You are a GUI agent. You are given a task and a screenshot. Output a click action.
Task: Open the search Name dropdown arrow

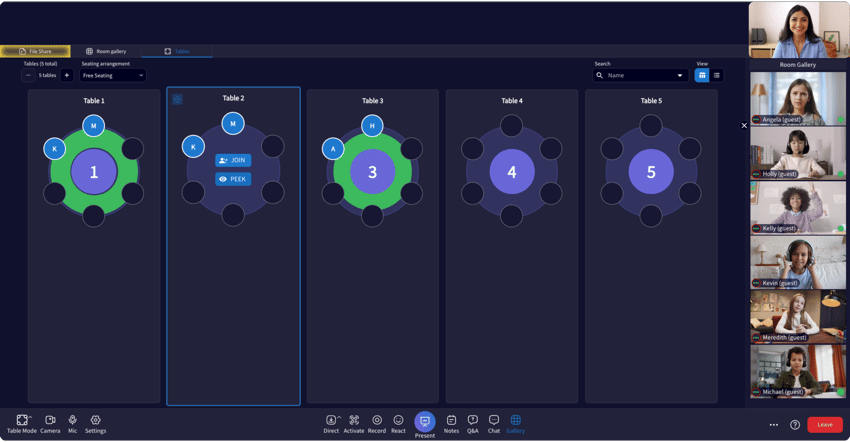pyautogui.click(x=680, y=75)
